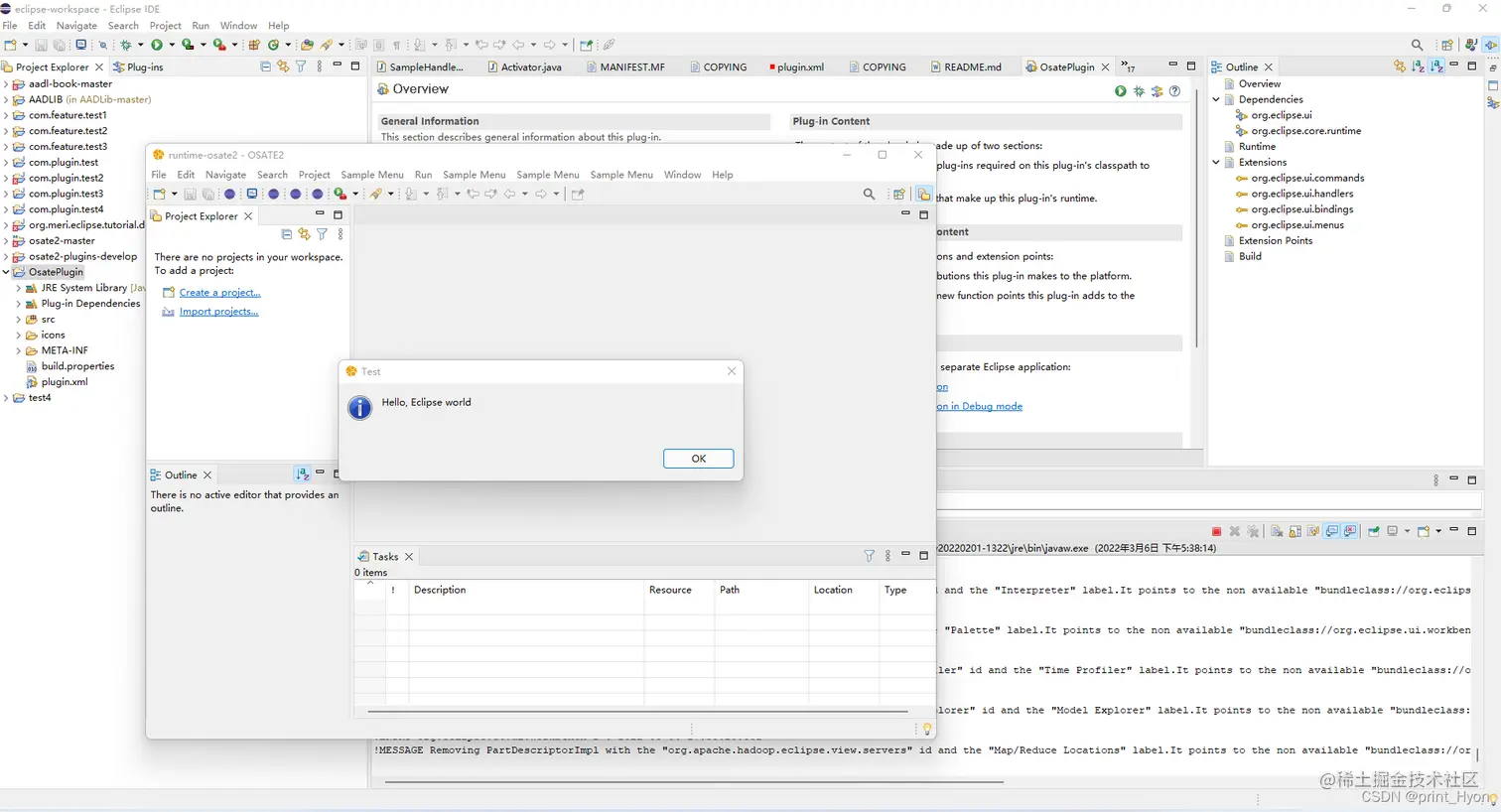
Task: Click the Tasks view horizontal scrollbar
Action: 637,711
